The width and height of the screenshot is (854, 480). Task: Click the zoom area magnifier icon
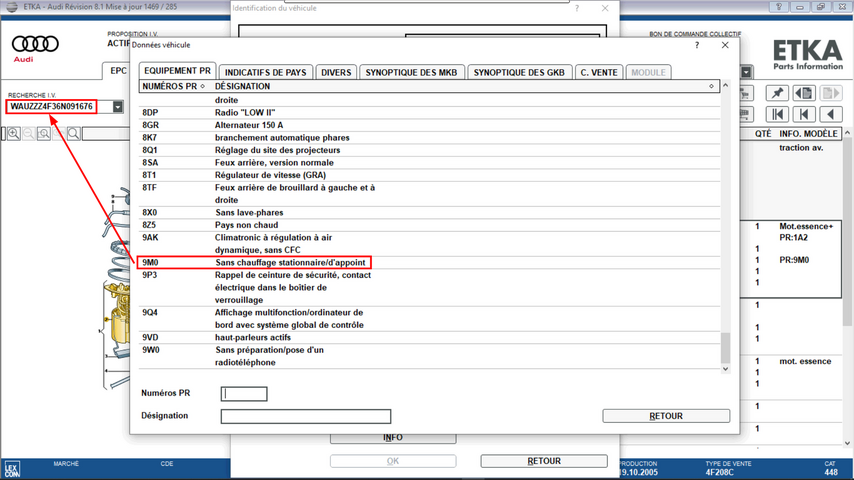[44, 133]
